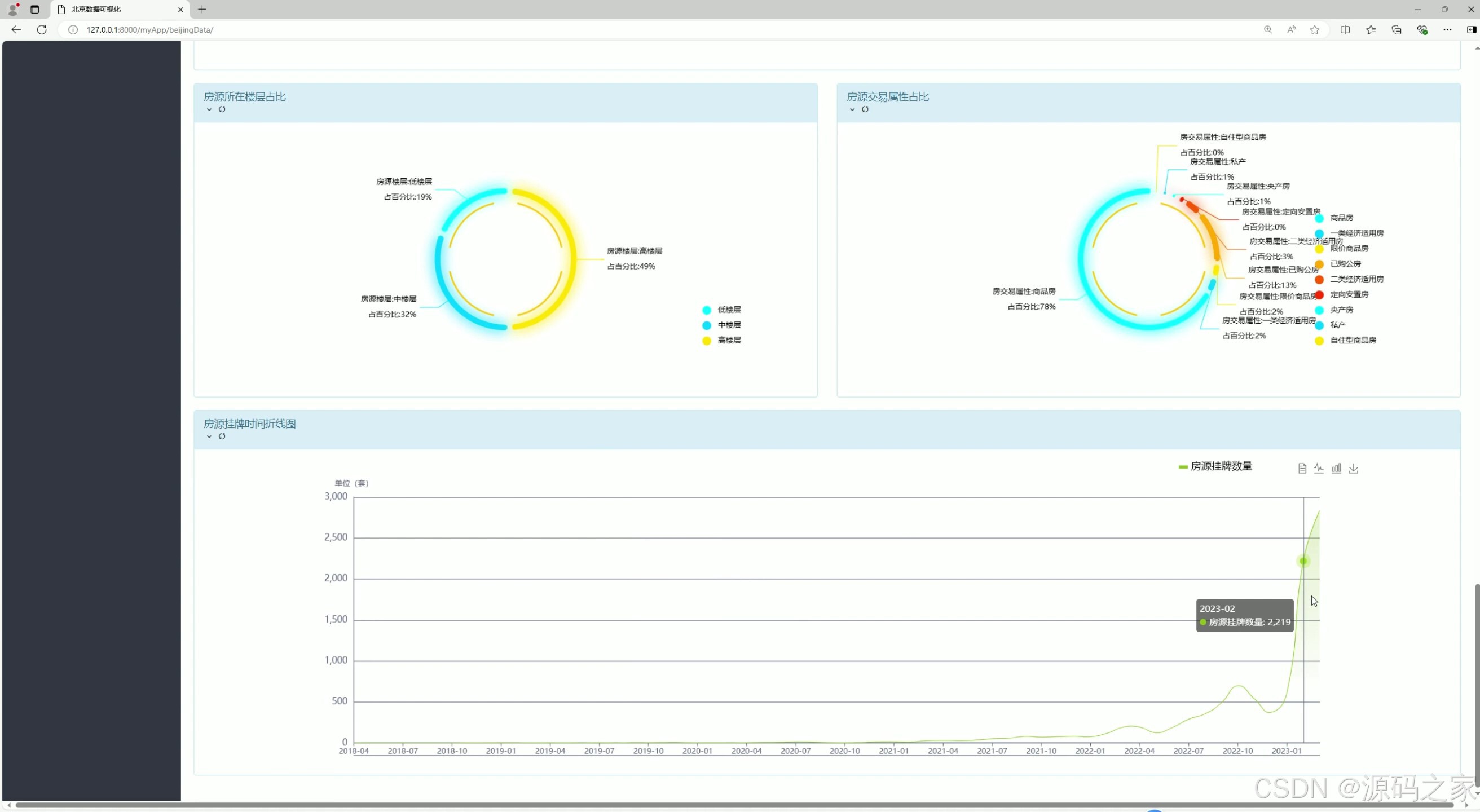Viewport: 1480px width, 812px height.
Task: Toggle 房源挂牌数量 series in legend
Action: click(x=1215, y=466)
